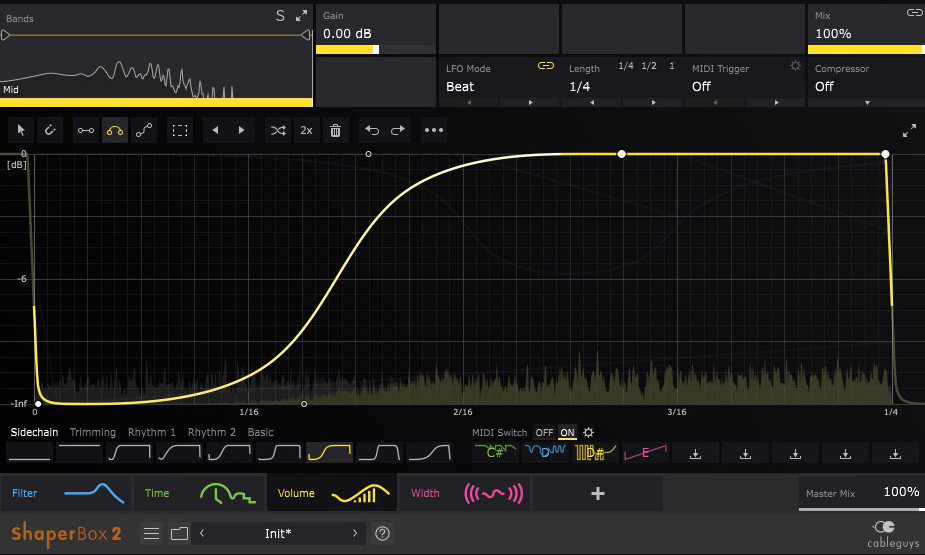Open the Sidechain preset category

pyautogui.click(x=34, y=432)
